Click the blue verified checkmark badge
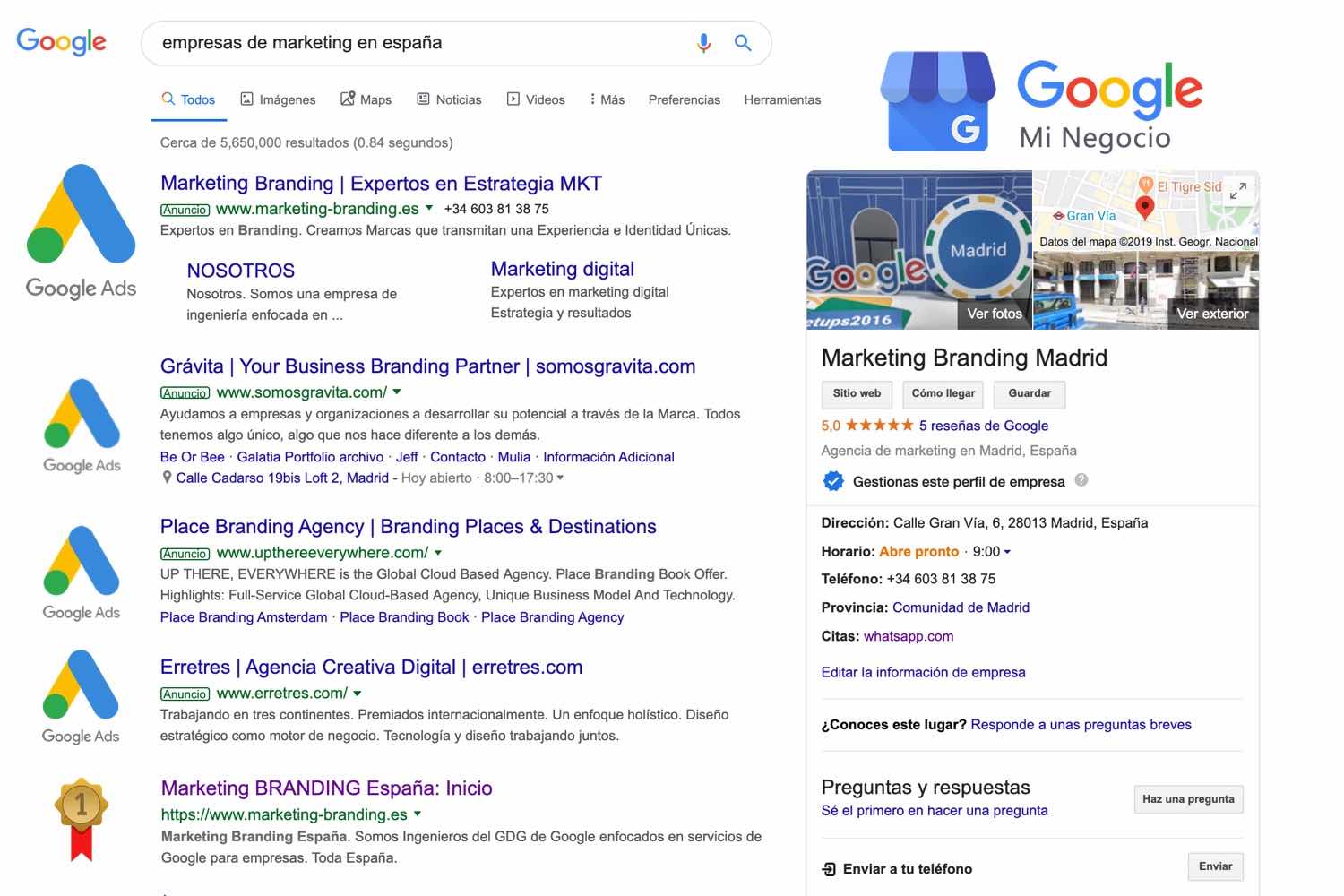1344x896 pixels. click(833, 481)
